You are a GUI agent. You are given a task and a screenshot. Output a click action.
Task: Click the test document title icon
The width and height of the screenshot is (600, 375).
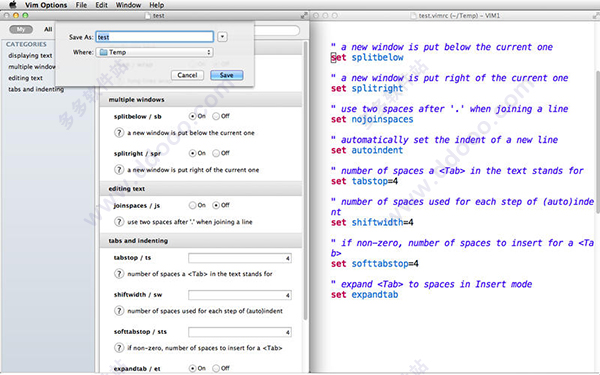pos(148,16)
